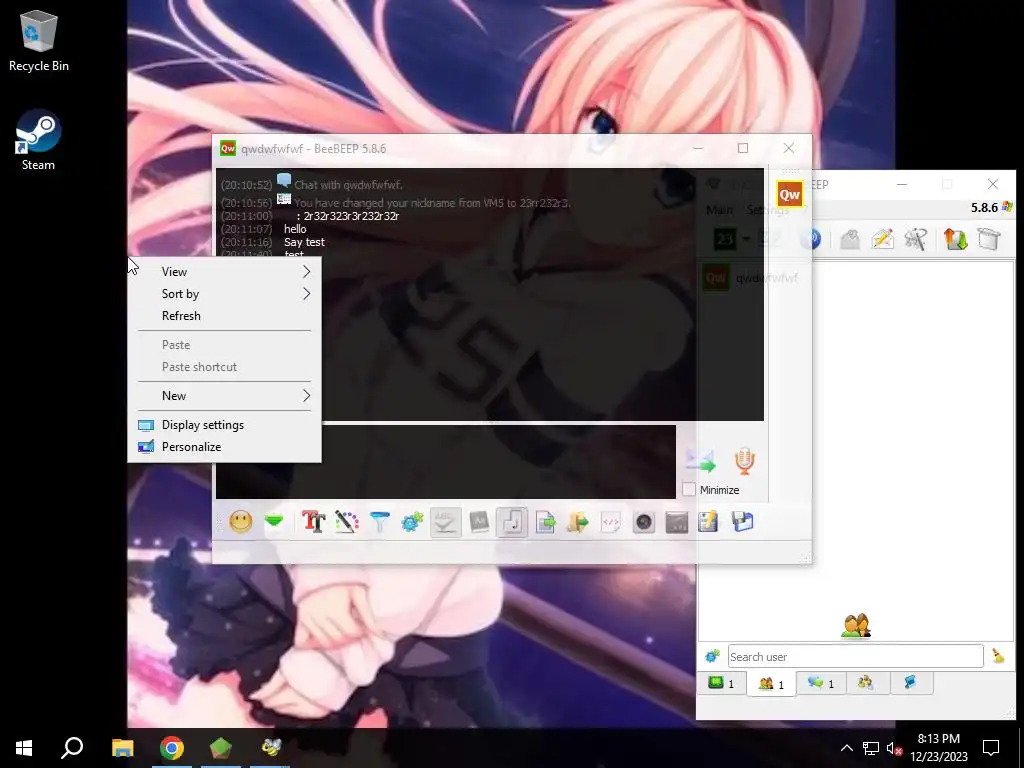Screen dimensions: 1024x768
Task: Click the 'Say test' chat message
Action: tap(304, 242)
